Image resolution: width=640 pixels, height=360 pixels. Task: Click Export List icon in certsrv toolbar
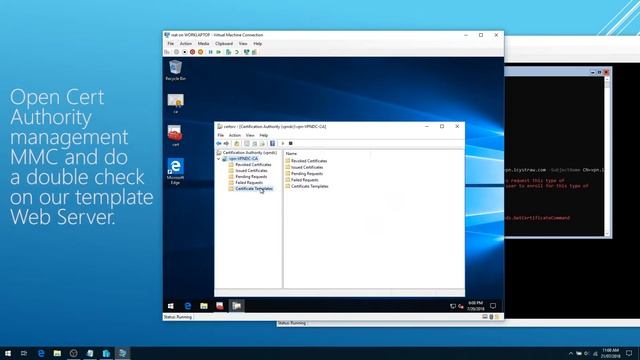pos(262,144)
